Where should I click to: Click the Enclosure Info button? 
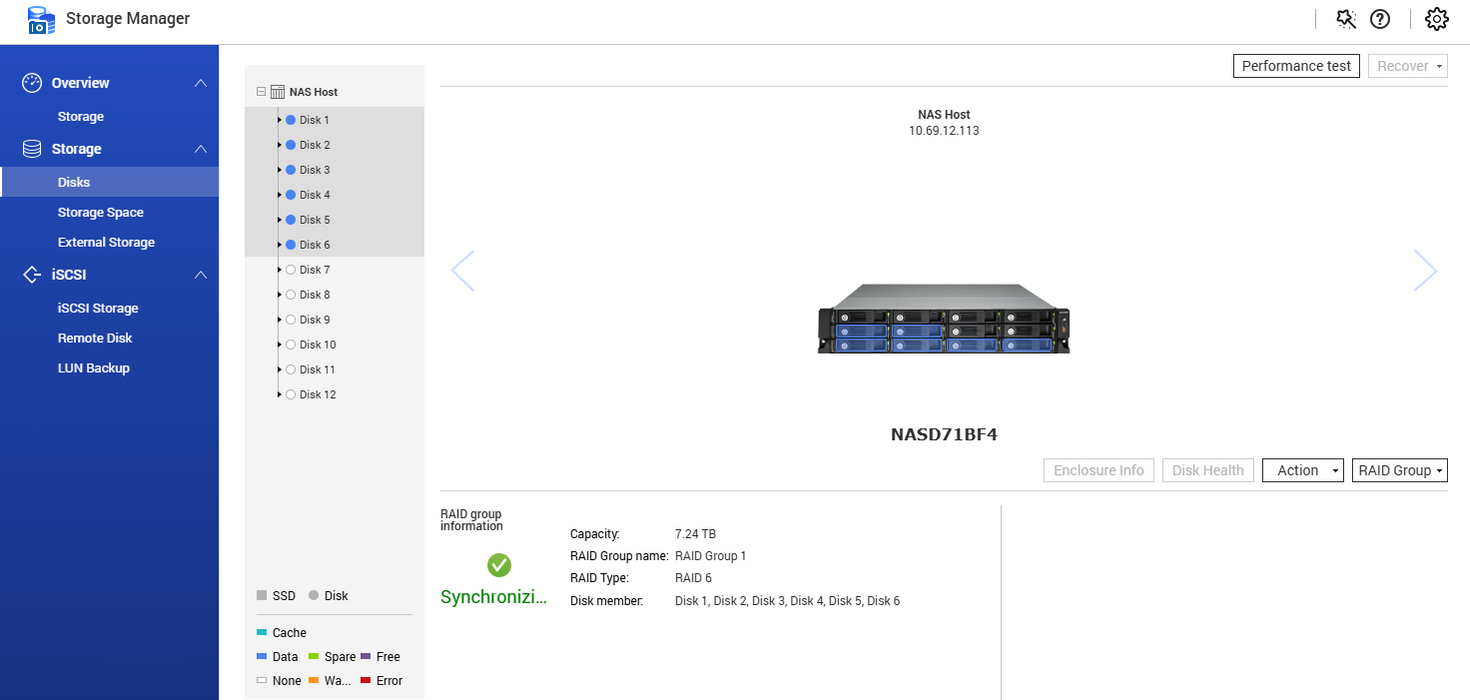1099,470
